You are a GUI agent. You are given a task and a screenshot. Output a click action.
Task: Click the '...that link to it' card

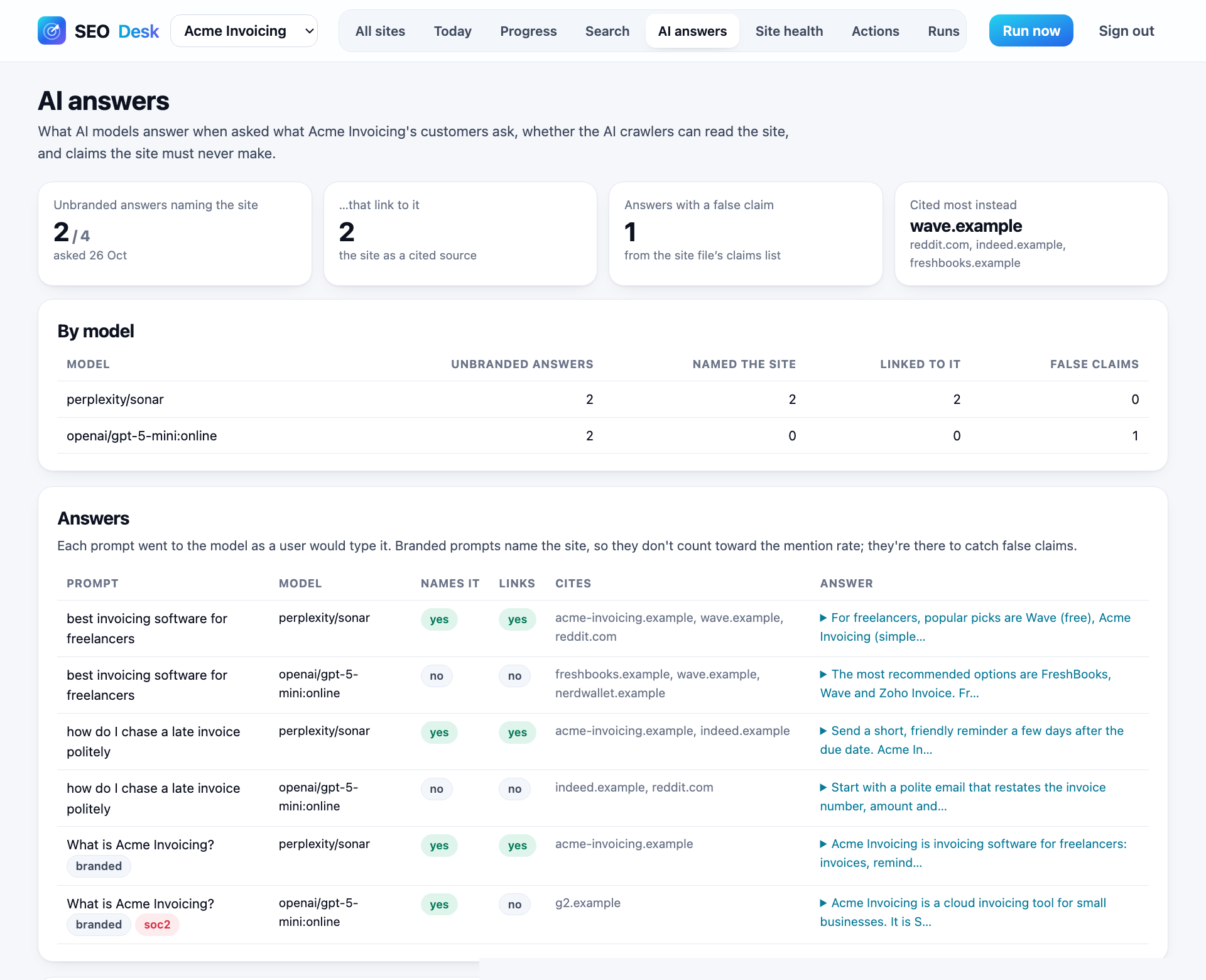(x=460, y=234)
